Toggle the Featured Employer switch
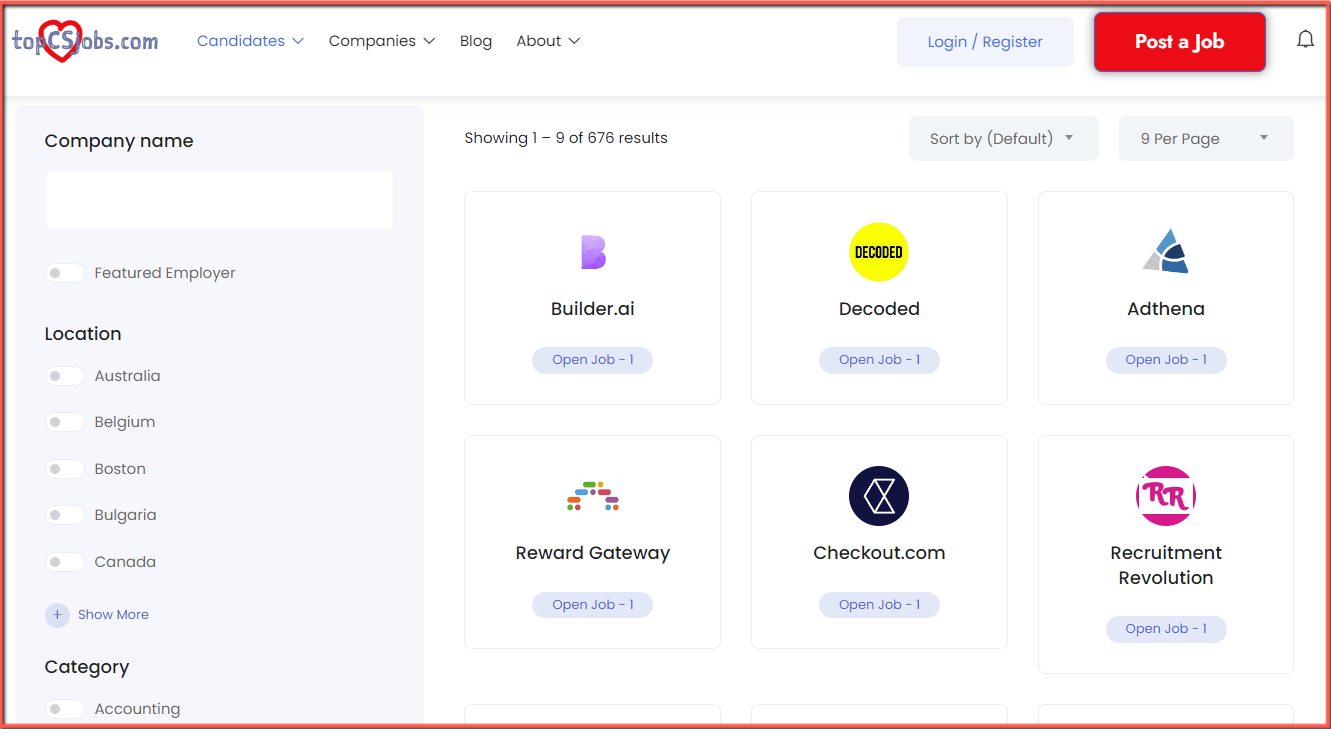 (x=65, y=273)
